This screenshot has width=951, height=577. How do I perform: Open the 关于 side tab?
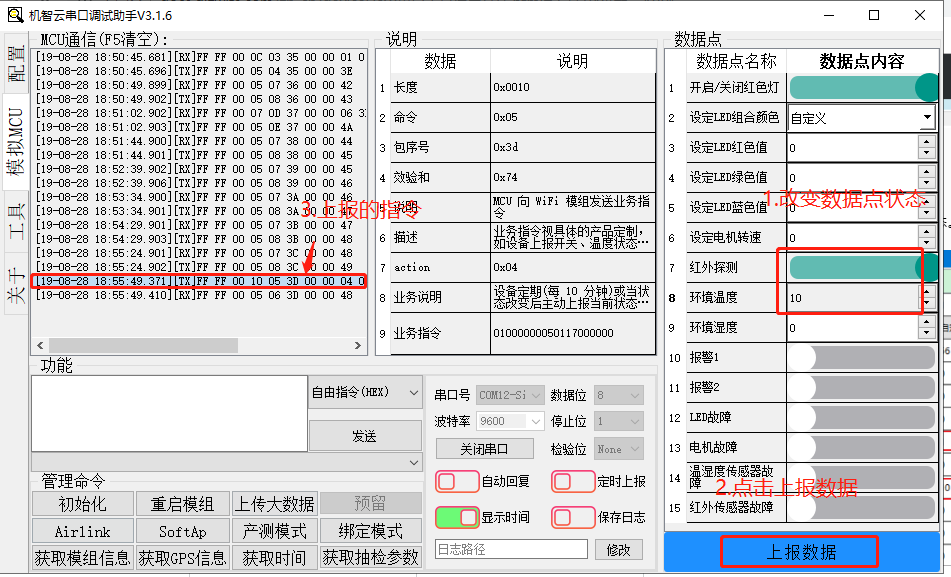click(x=16, y=284)
